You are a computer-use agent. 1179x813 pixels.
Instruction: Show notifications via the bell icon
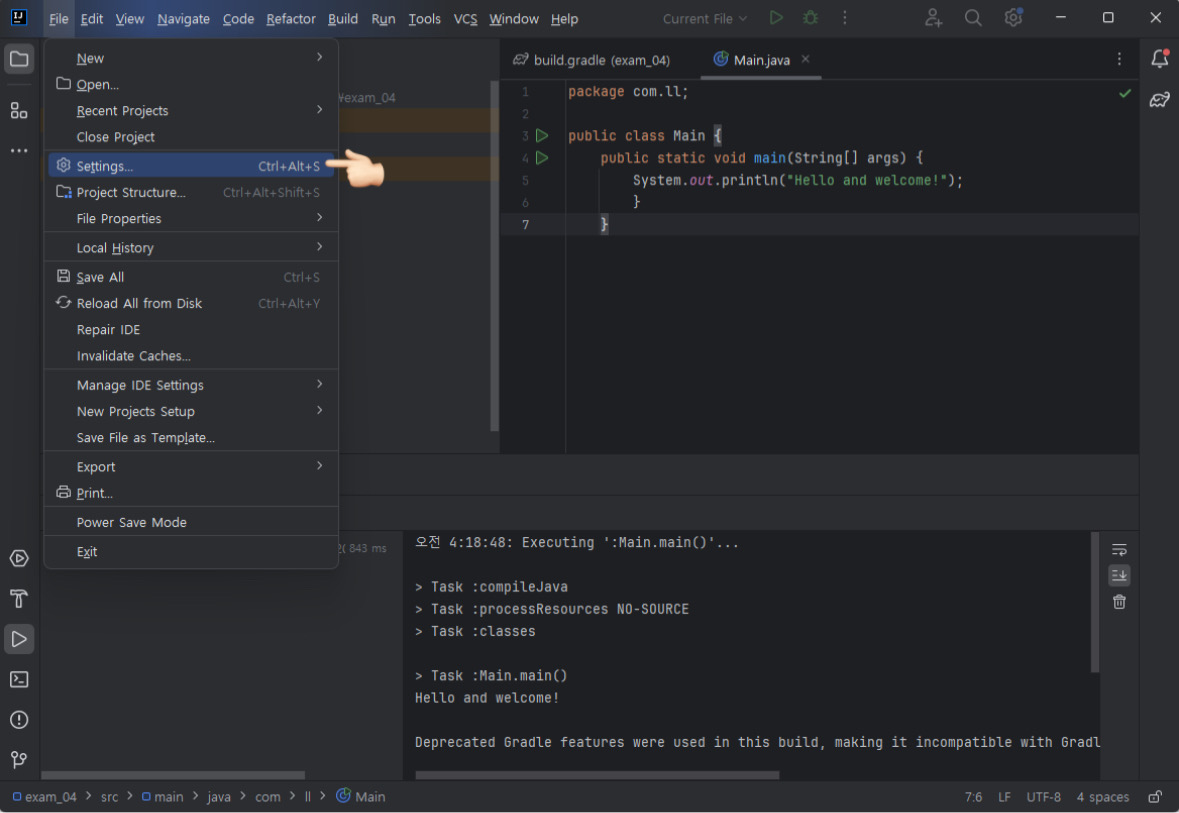(1159, 59)
